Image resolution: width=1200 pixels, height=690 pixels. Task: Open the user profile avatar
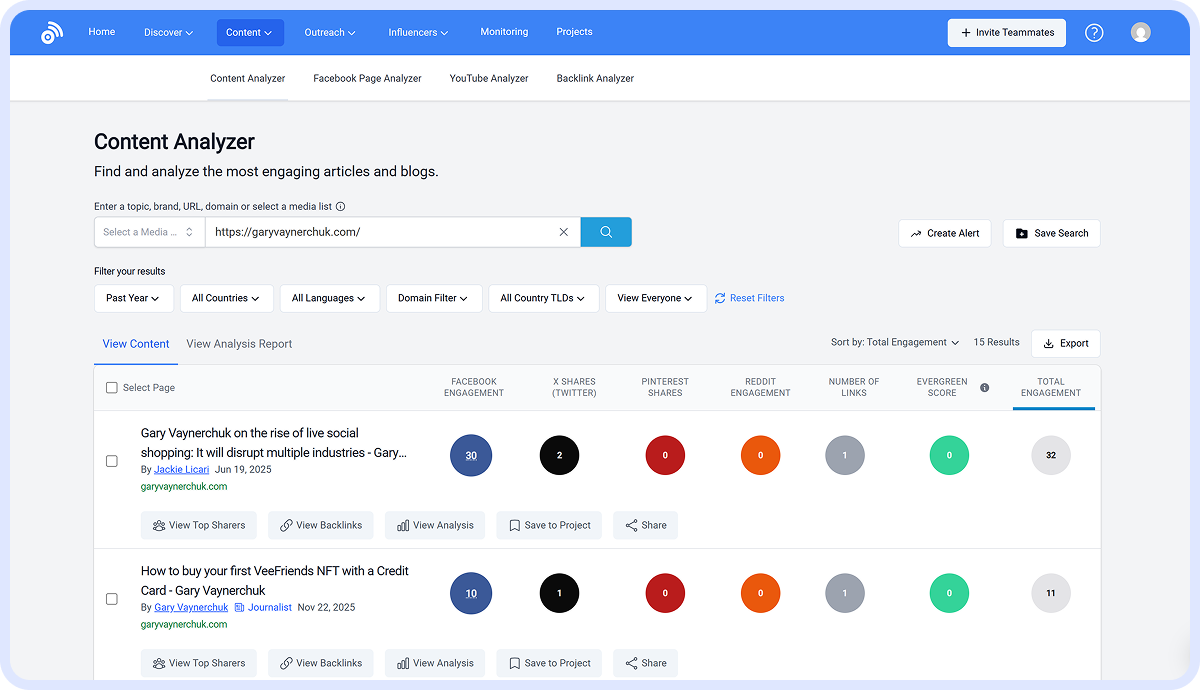coord(1140,33)
